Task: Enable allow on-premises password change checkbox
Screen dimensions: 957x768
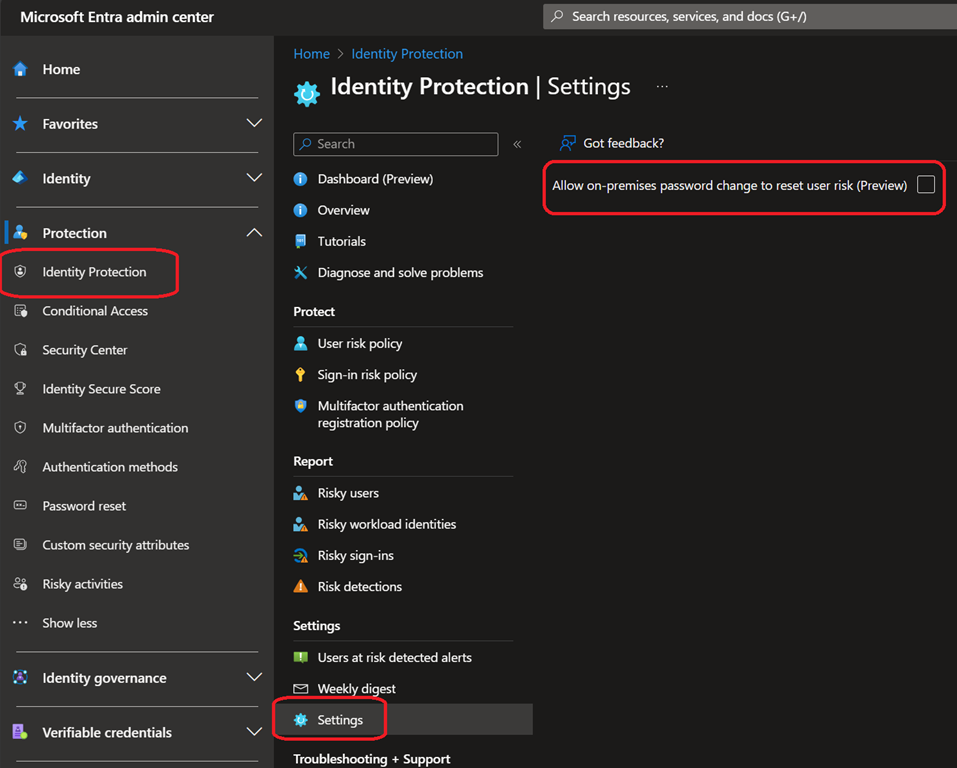Action: (x=925, y=185)
